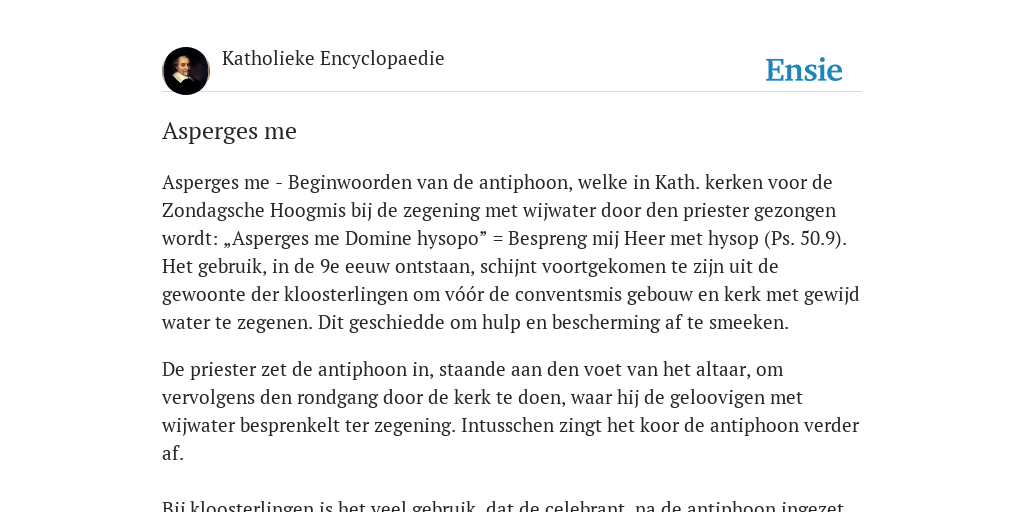Click the round author portrait avatar
This screenshot has width=1024, height=512.
tap(186, 71)
